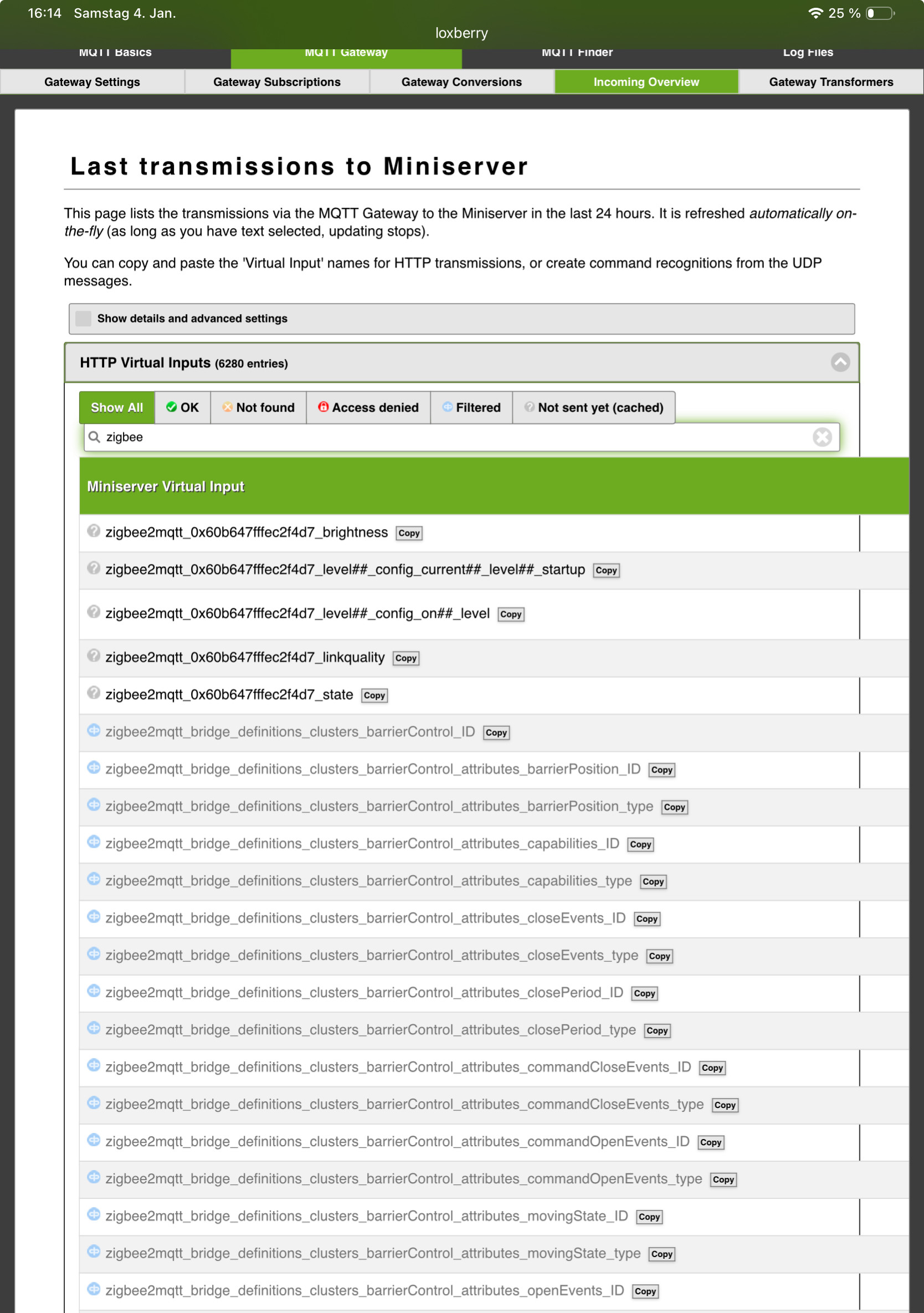Copy the closePeriod_ID input name

pos(644,993)
